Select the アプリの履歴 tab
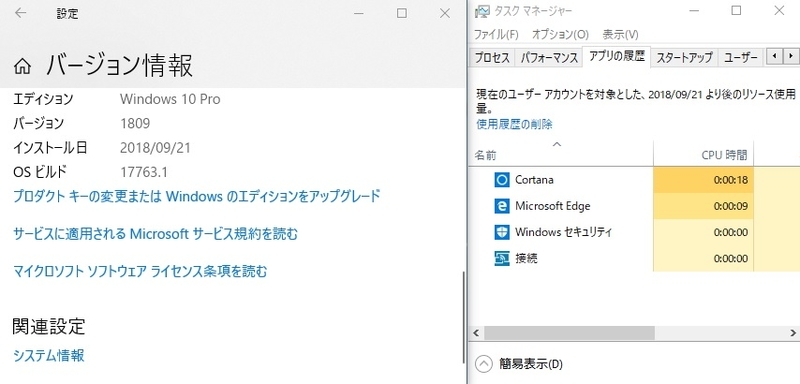Viewport: 800px width, 384px height. [617, 56]
